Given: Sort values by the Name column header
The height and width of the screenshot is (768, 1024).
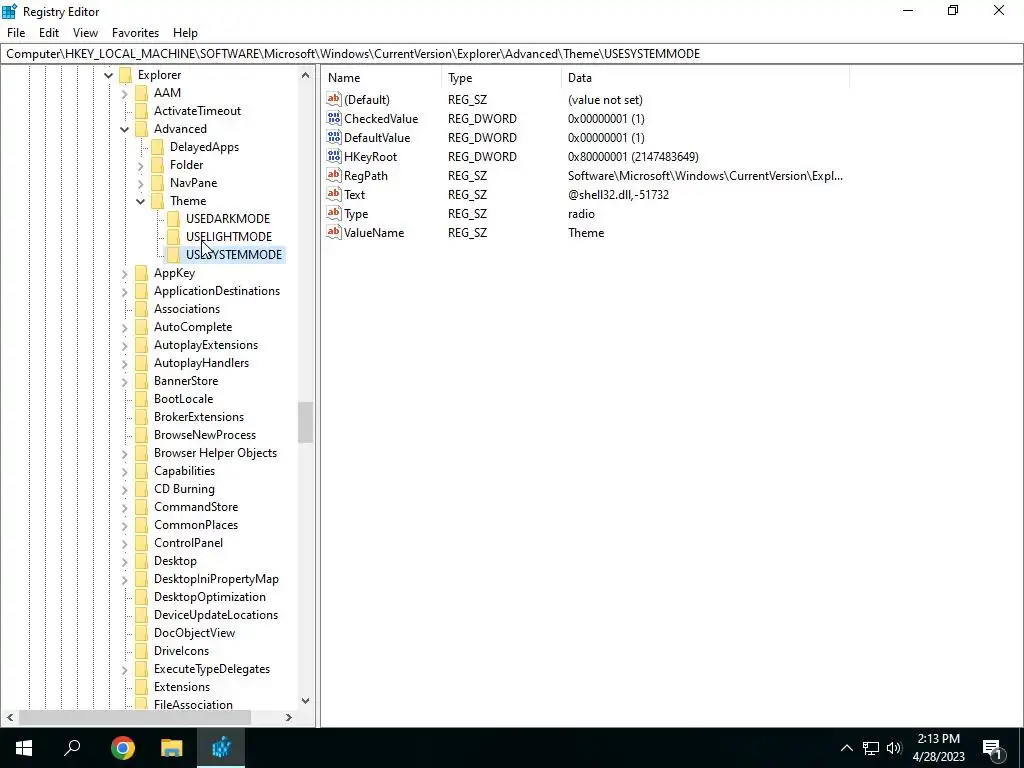Looking at the screenshot, I should pos(381,78).
